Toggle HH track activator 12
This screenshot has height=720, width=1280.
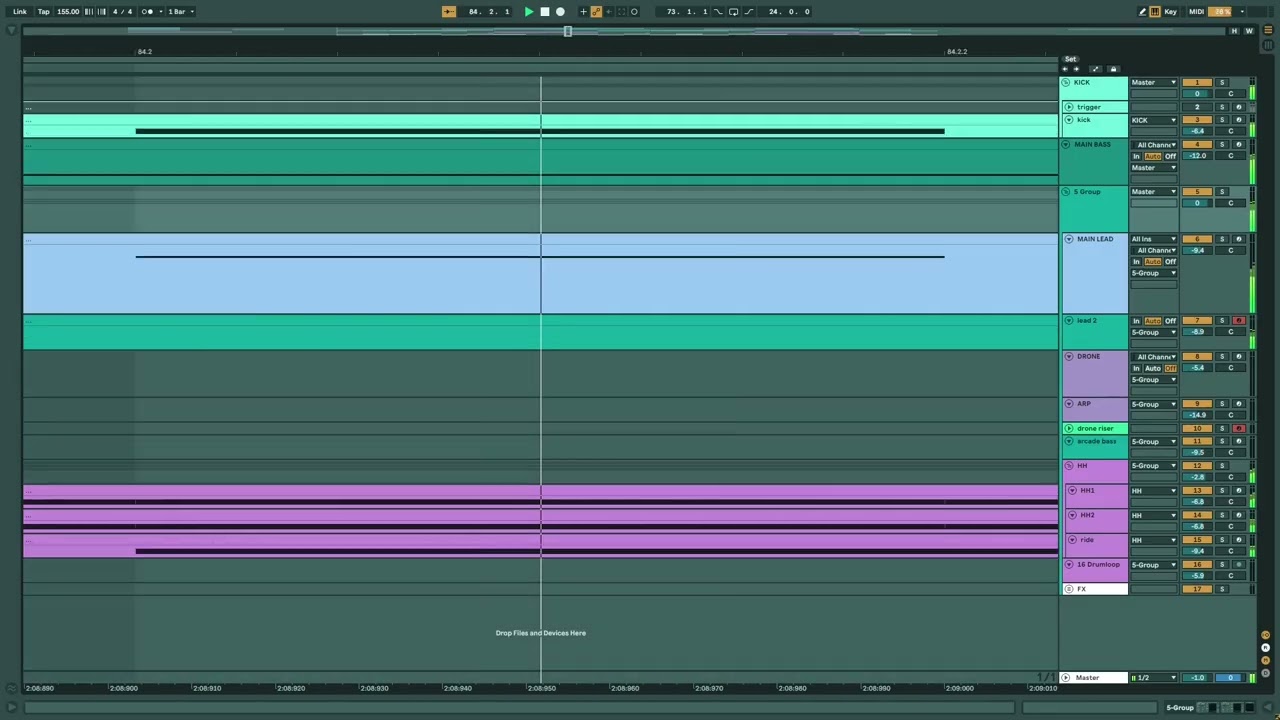(x=1197, y=466)
